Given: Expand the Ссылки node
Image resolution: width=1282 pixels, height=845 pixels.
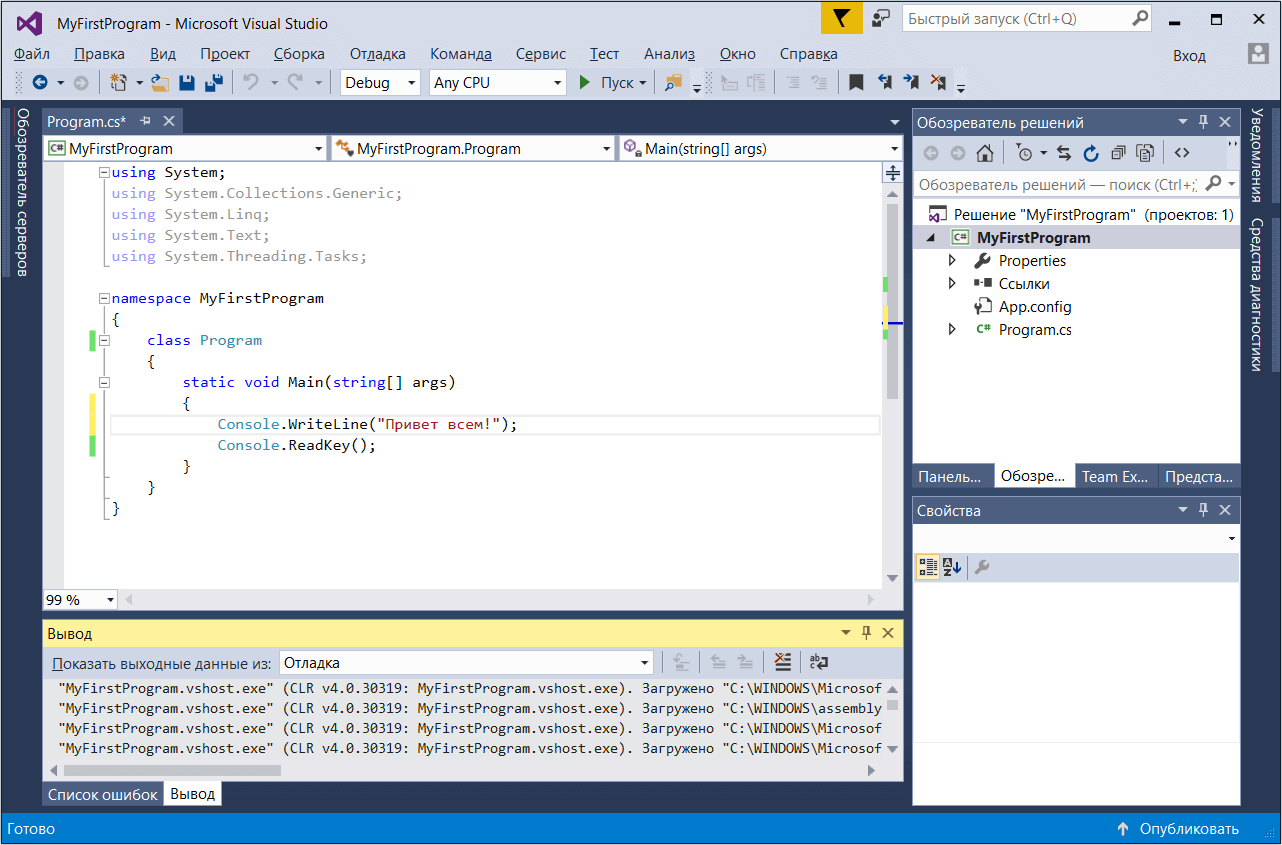Looking at the screenshot, I should [x=952, y=283].
